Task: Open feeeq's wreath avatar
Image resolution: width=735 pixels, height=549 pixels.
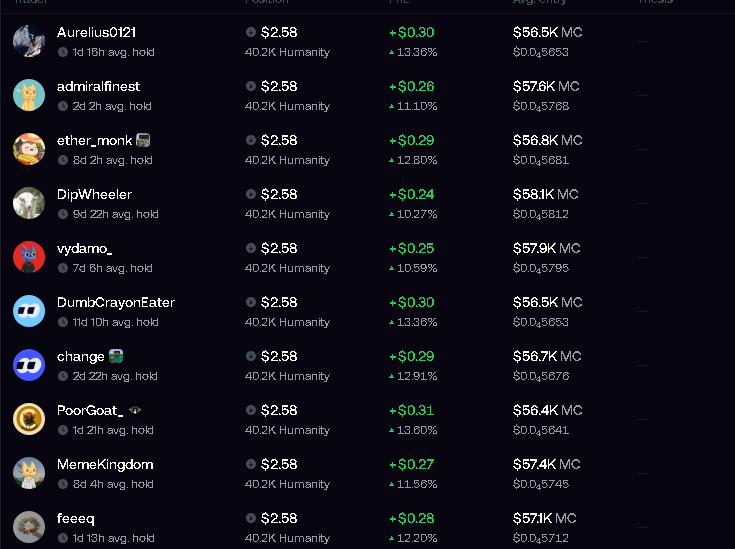Action: [x=29, y=526]
